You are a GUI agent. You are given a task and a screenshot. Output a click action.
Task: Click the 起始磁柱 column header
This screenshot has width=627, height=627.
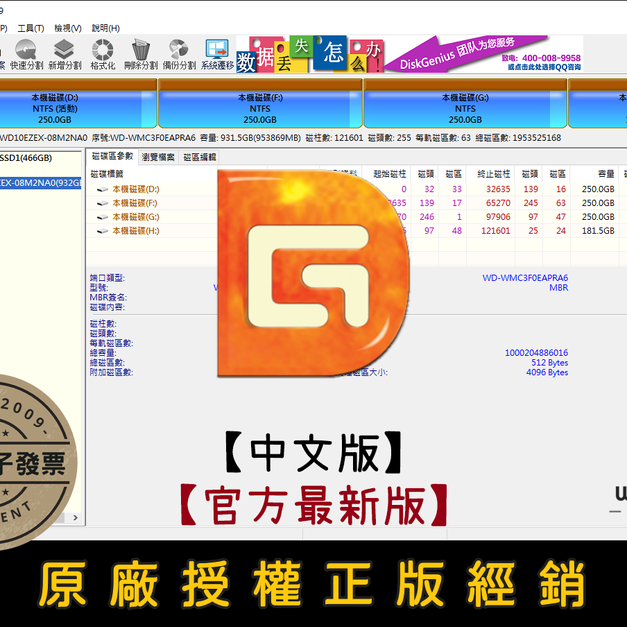click(389, 174)
